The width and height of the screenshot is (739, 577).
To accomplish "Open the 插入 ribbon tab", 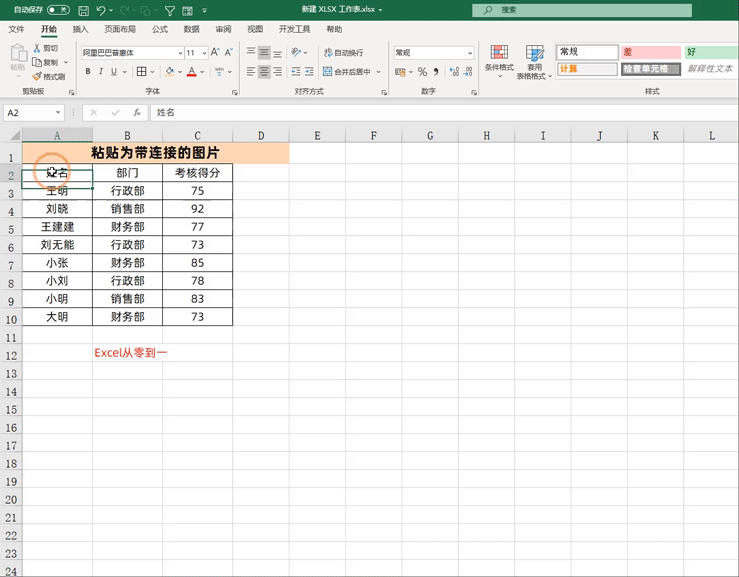I will pyautogui.click(x=80, y=29).
